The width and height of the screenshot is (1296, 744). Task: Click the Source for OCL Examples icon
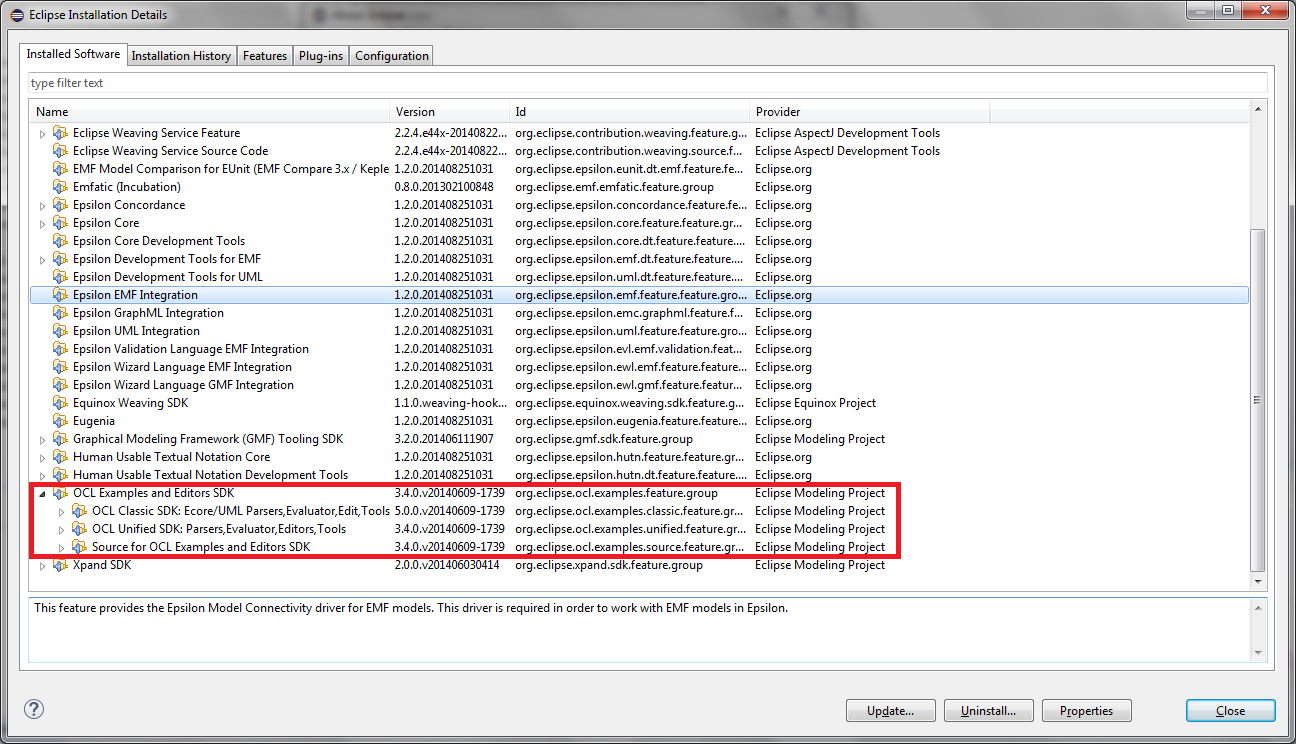(x=80, y=547)
